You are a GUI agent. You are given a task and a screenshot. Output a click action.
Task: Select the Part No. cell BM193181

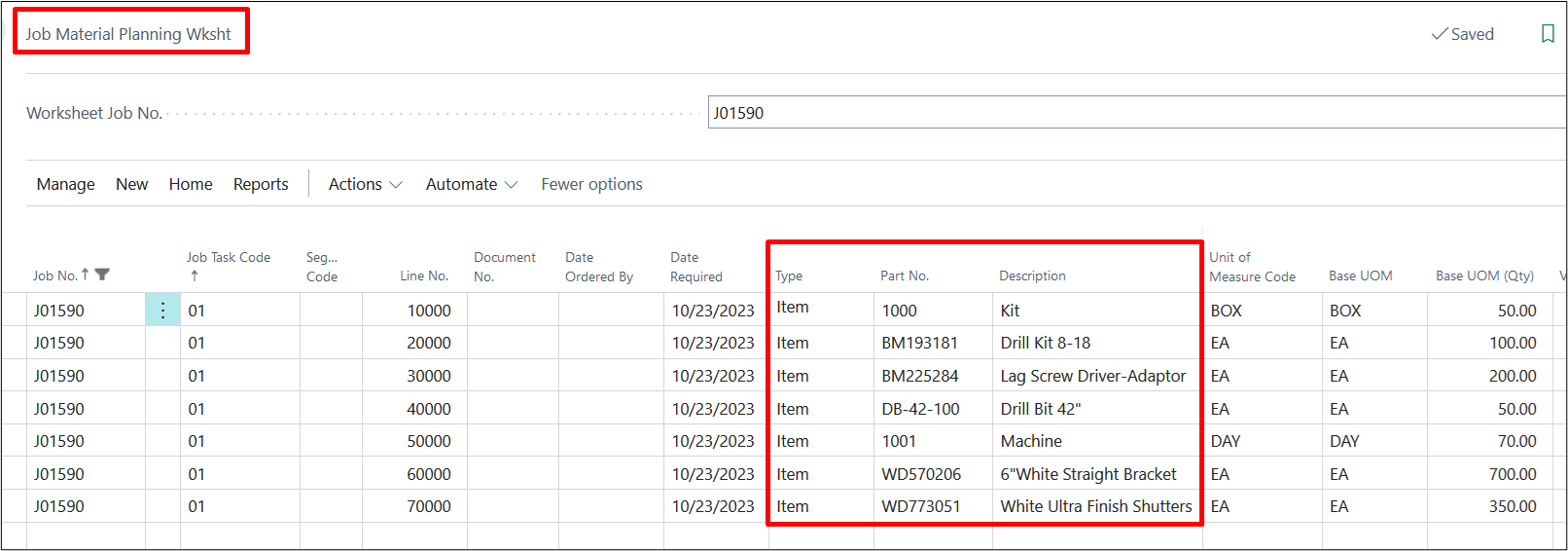tap(920, 343)
